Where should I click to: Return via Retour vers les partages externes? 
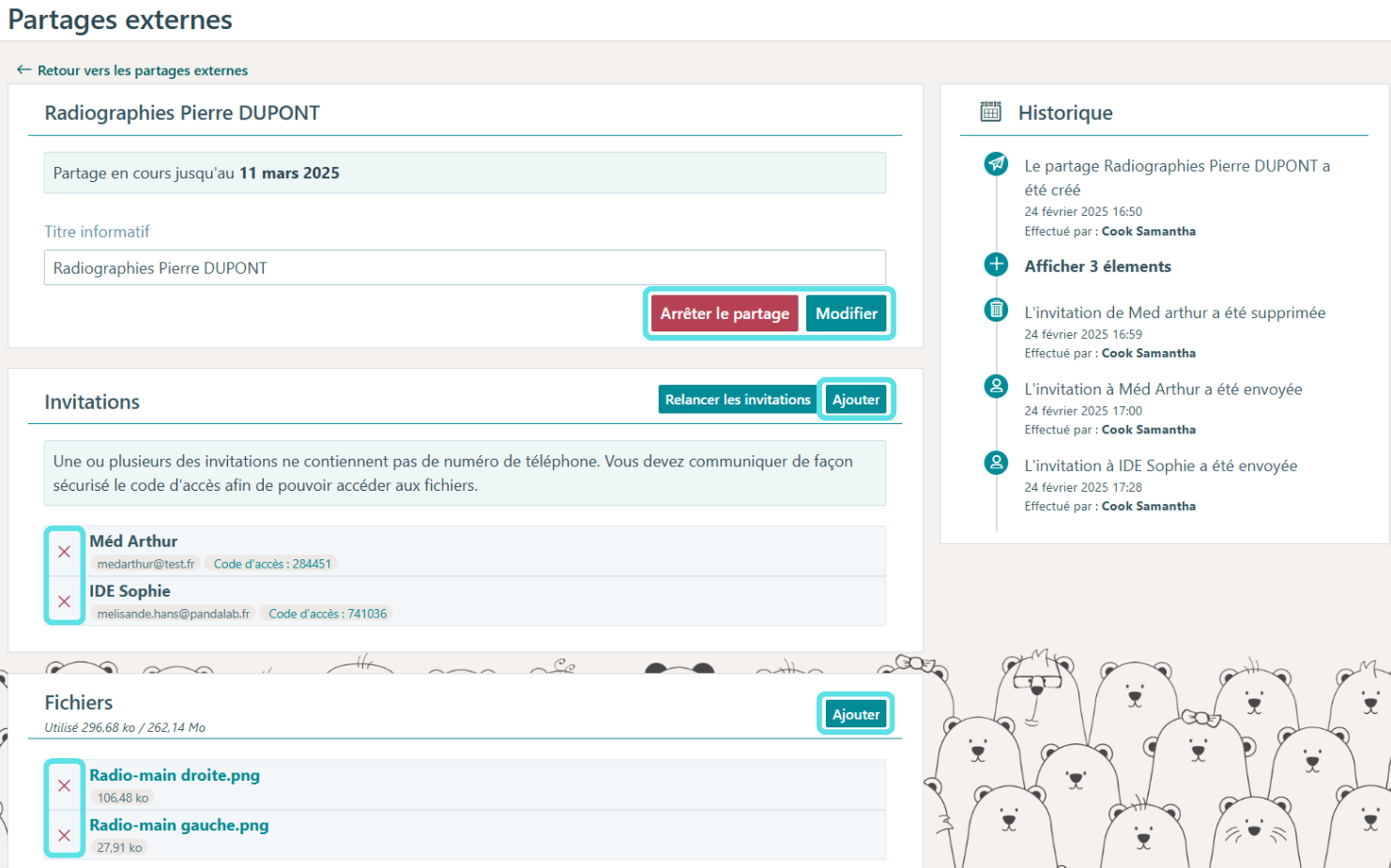click(x=143, y=70)
